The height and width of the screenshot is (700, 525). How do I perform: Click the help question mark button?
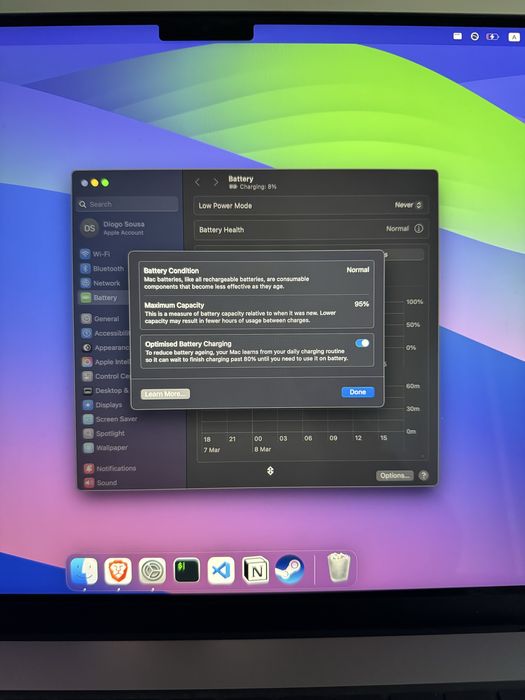tap(424, 475)
